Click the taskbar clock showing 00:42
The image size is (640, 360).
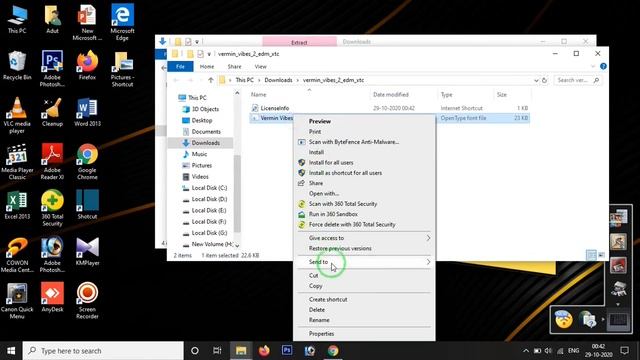[x=598, y=351]
